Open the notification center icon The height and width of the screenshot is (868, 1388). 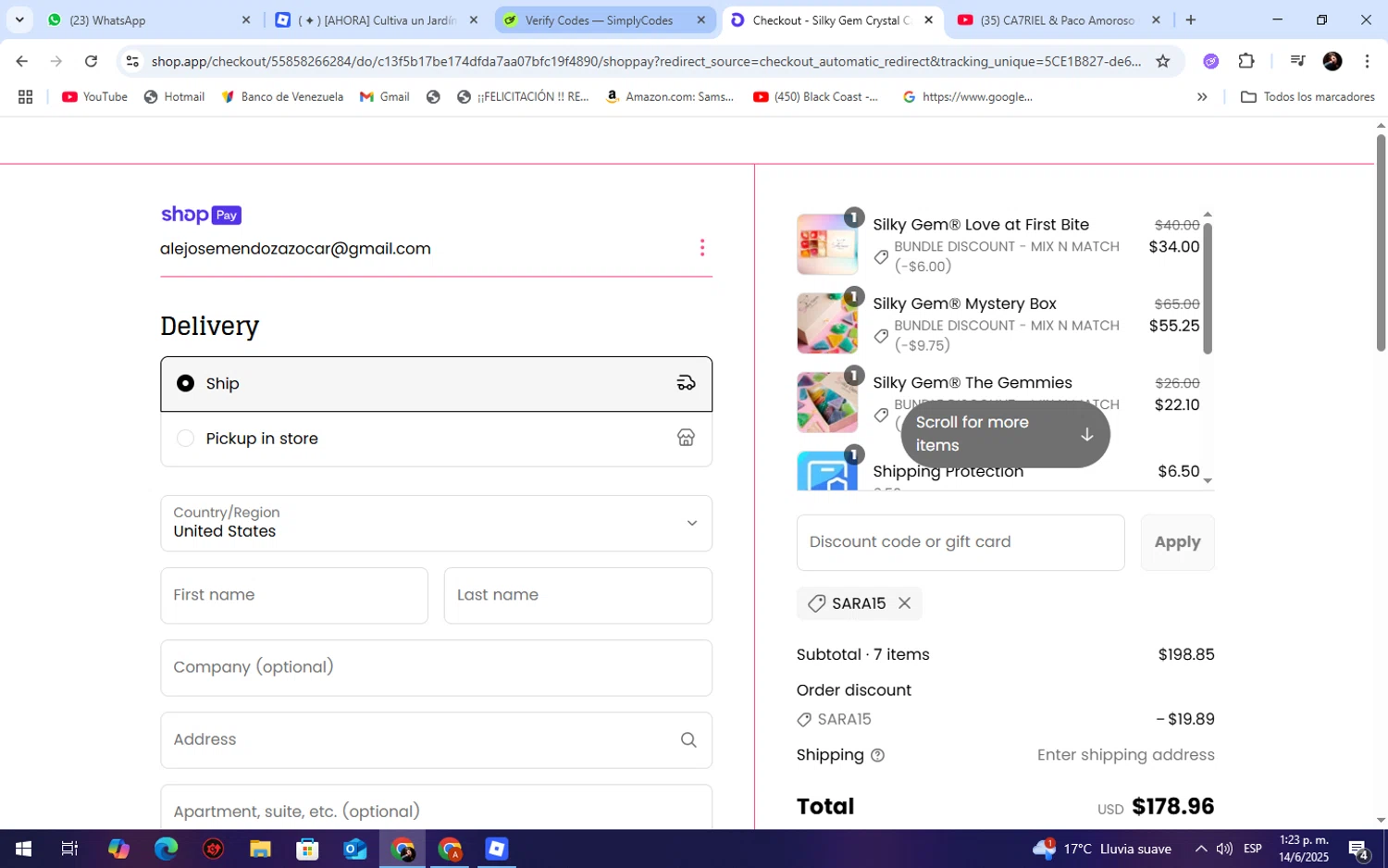1358,849
